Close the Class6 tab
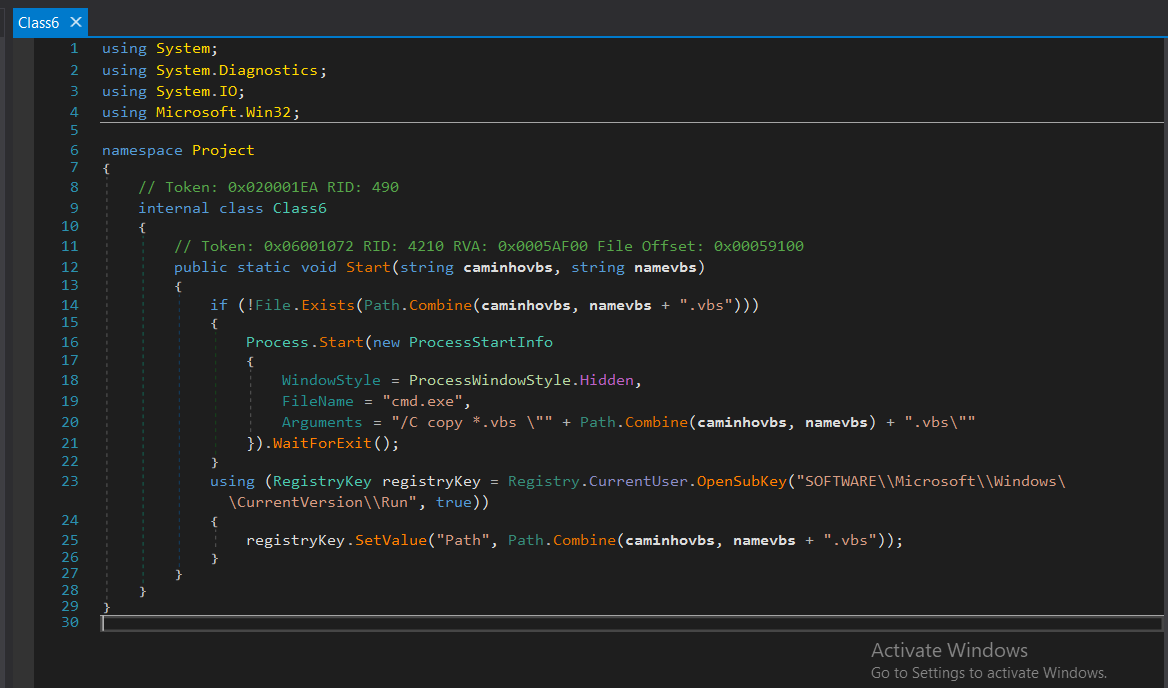 tap(76, 22)
